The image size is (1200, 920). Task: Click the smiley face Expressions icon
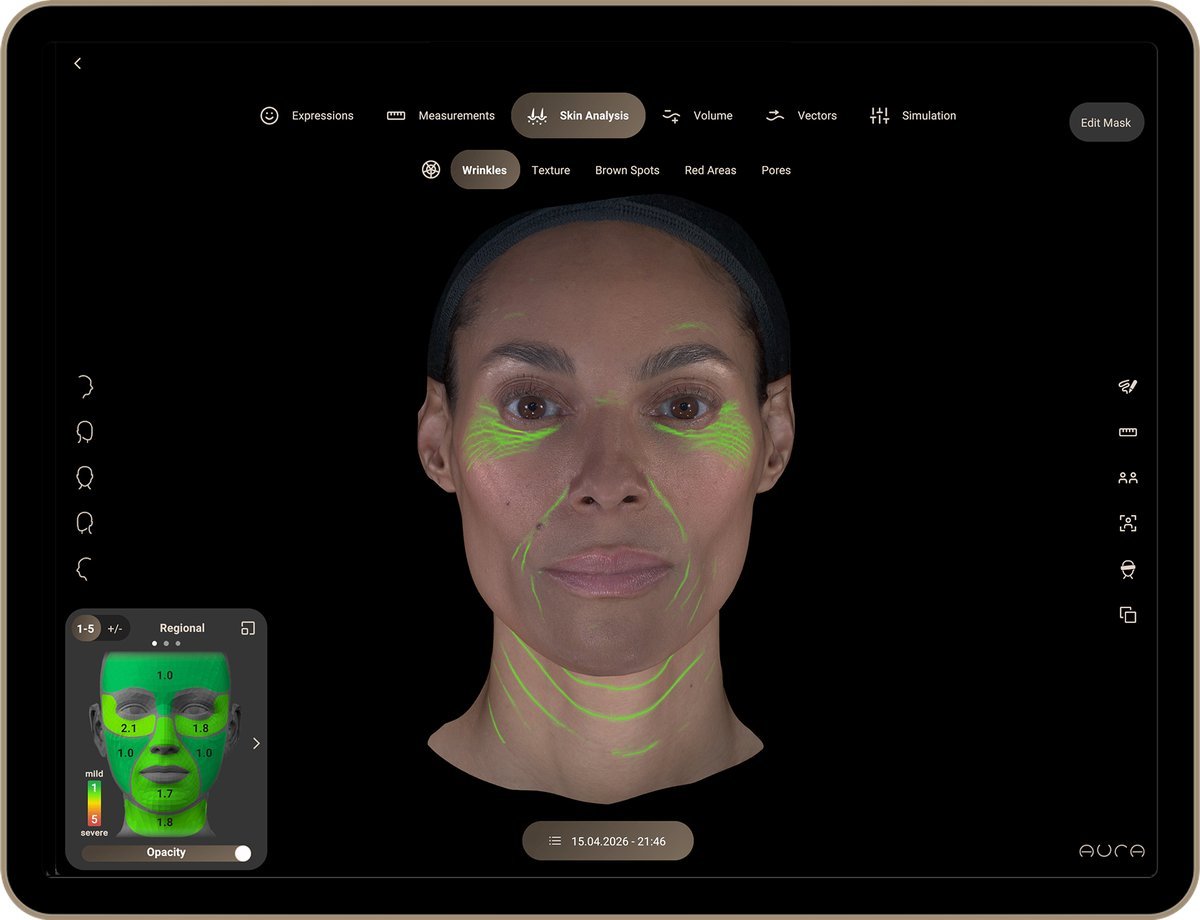tap(269, 116)
